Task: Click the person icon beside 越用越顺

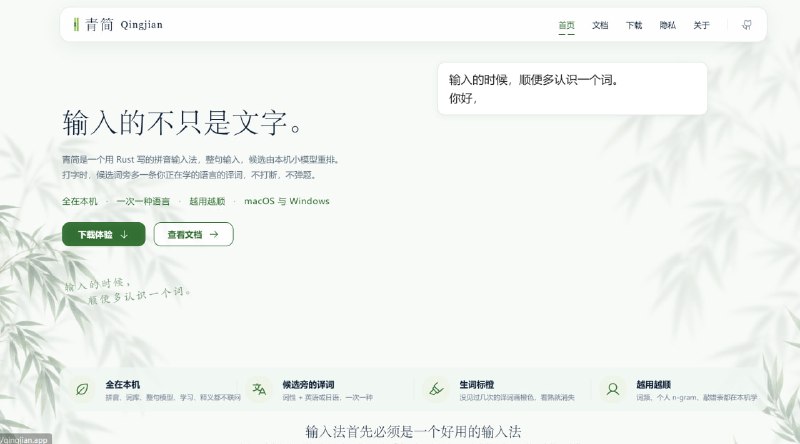Action: click(613, 389)
